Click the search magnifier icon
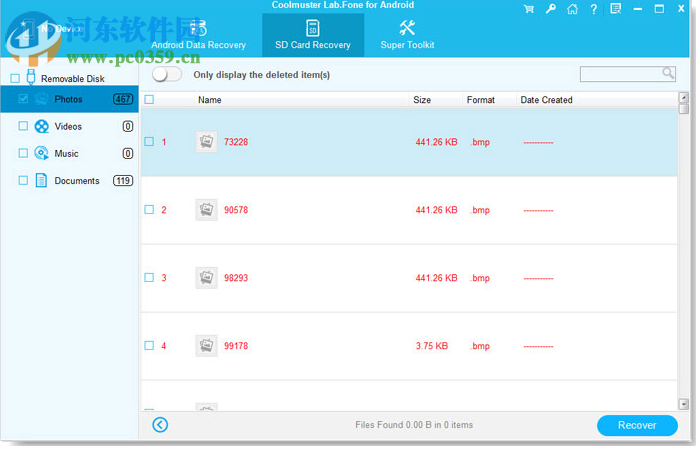 [x=668, y=73]
